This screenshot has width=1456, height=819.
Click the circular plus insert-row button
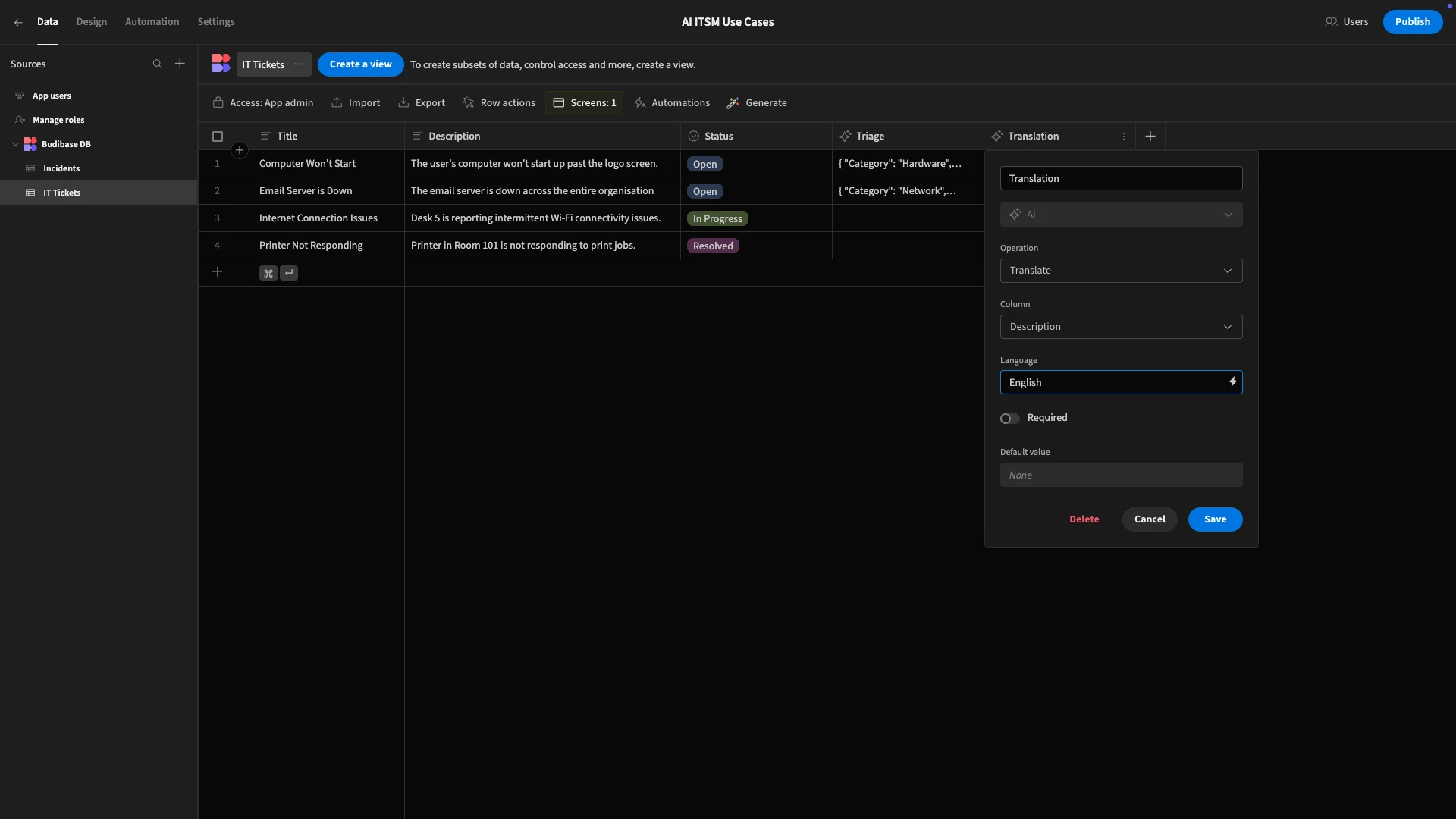coord(240,150)
